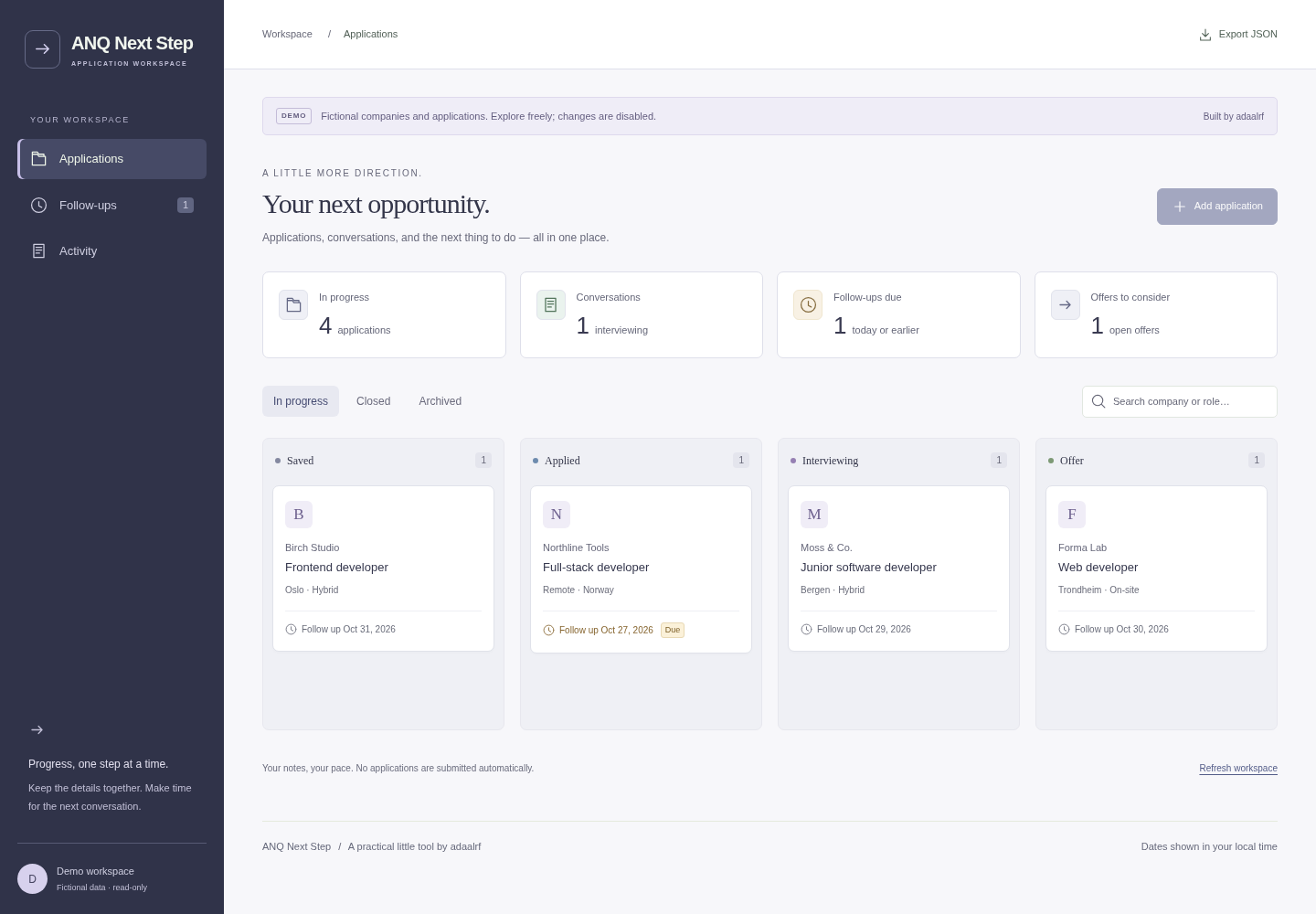Select the In progress tab
Screen dimensions: 1316x914
pos(301,401)
